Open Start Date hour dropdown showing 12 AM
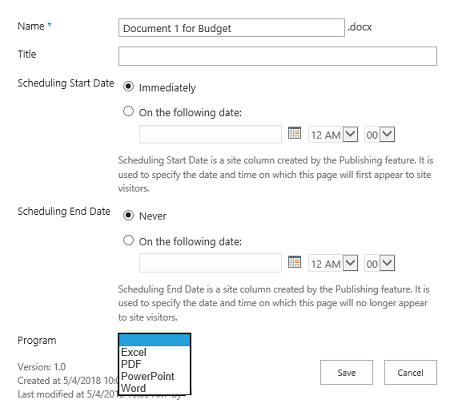Viewport: 458px width, 416px height. [333, 135]
